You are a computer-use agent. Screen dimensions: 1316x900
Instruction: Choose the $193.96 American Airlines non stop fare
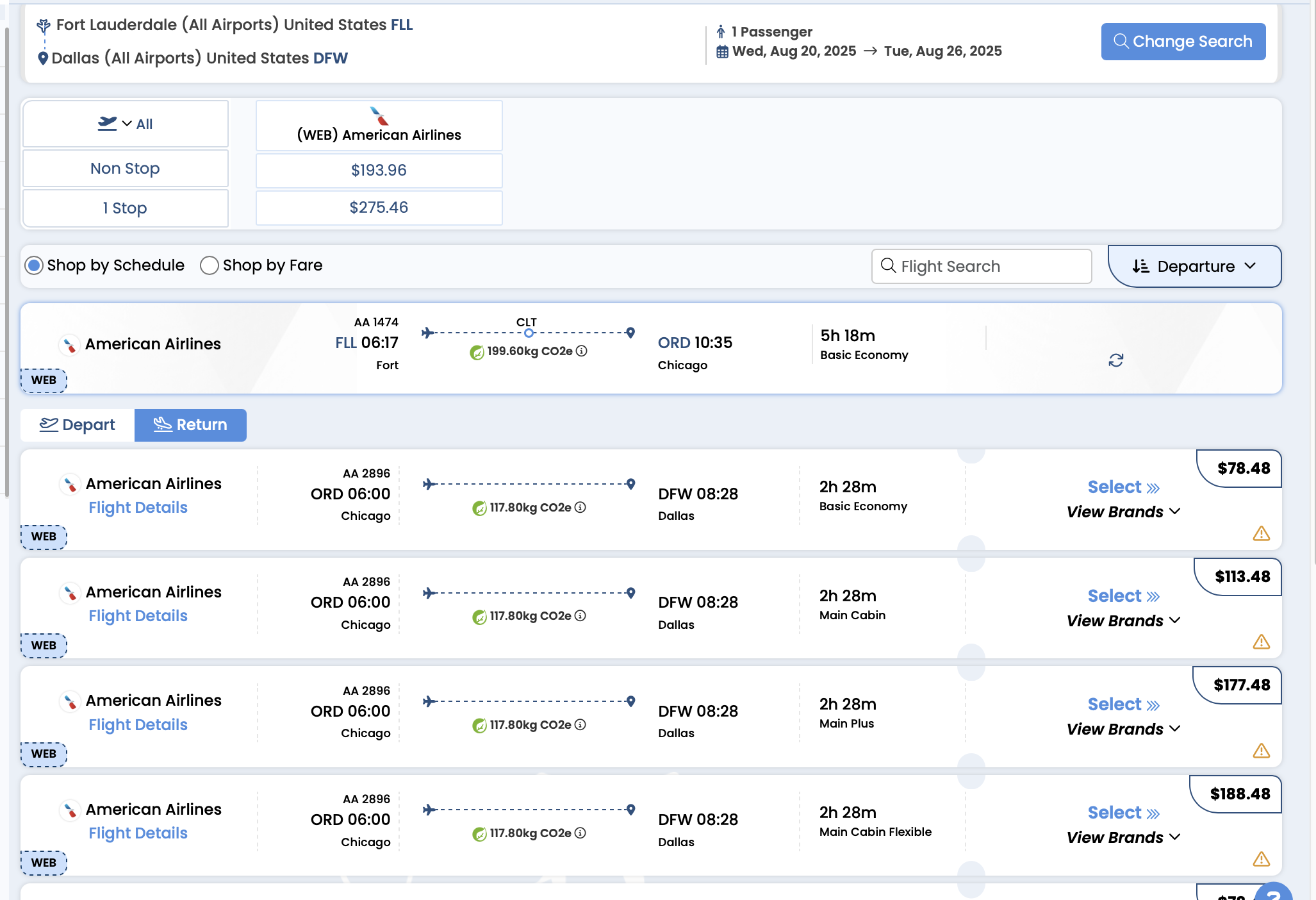click(379, 171)
